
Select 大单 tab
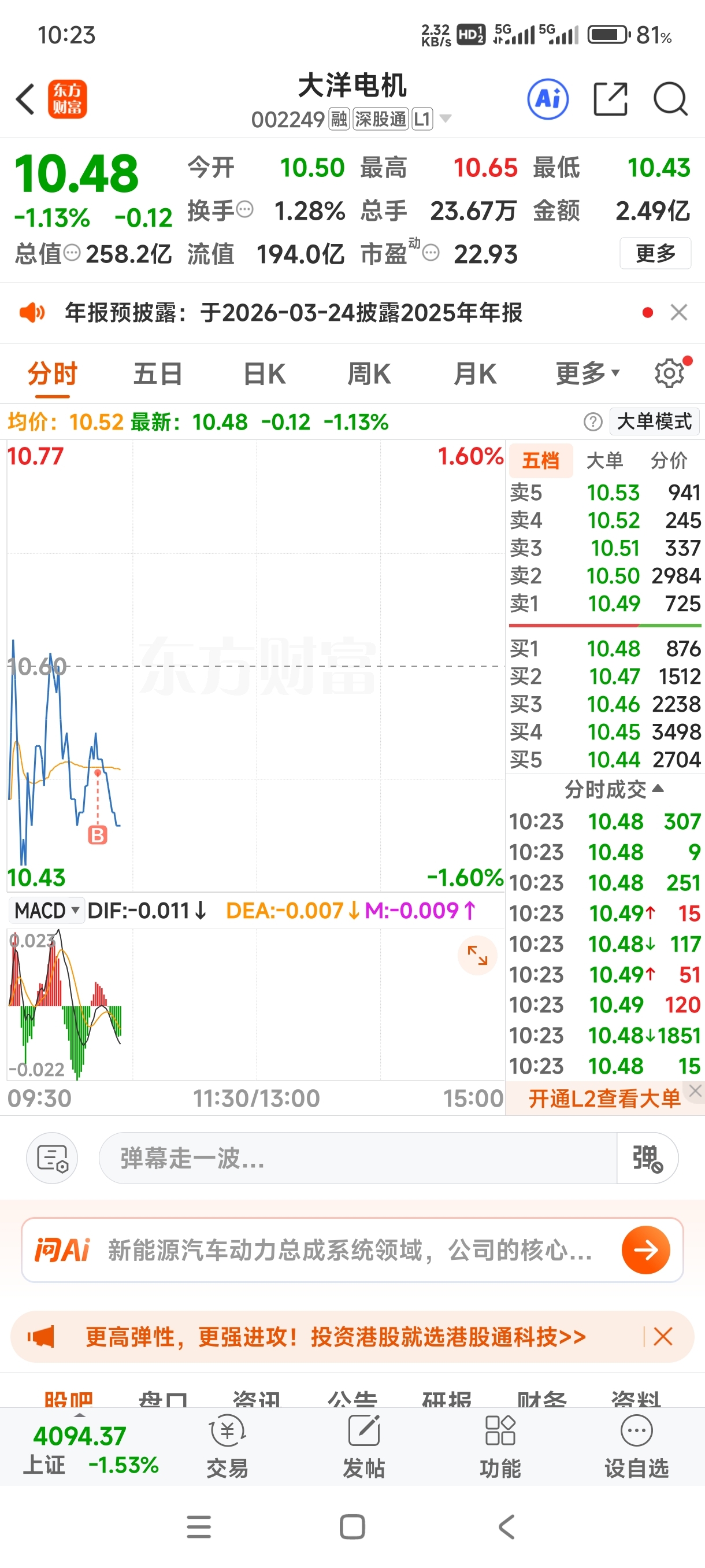click(x=604, y=461)
